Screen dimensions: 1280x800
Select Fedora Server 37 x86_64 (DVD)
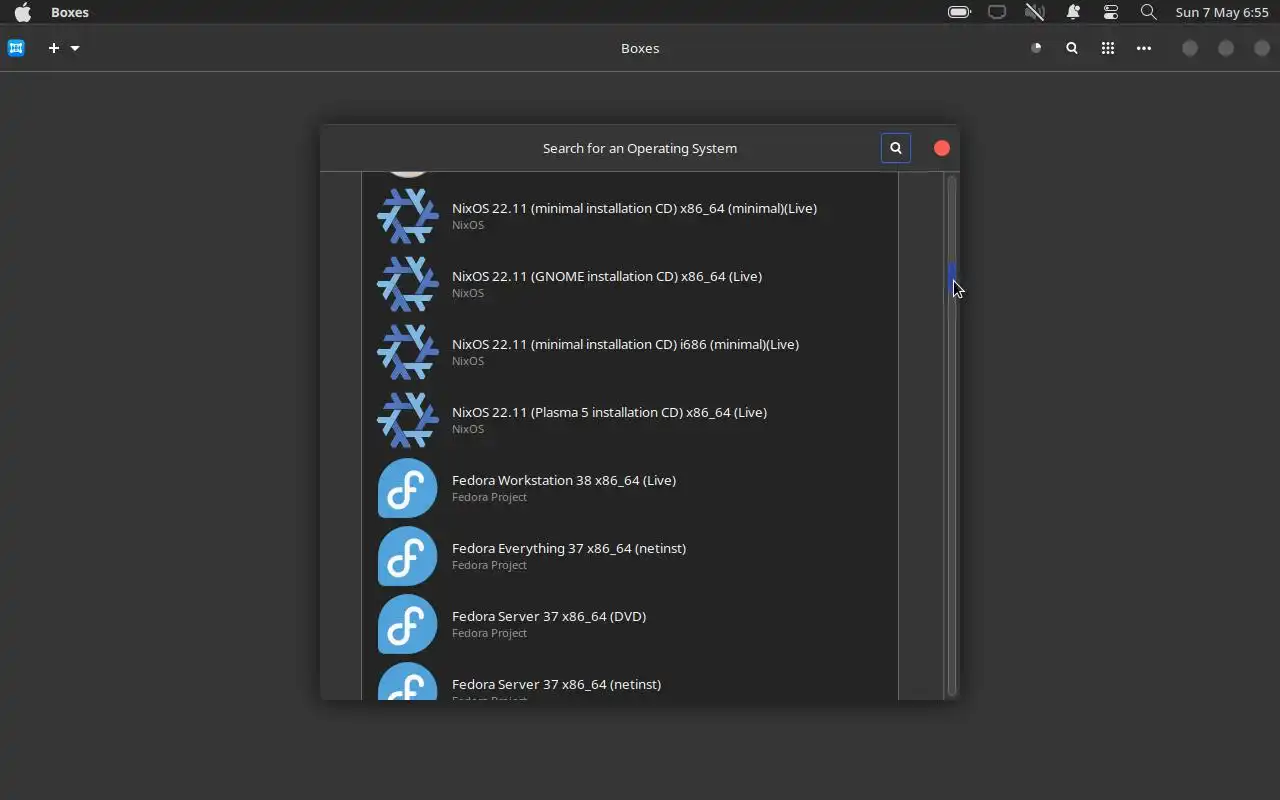point(630,624)
